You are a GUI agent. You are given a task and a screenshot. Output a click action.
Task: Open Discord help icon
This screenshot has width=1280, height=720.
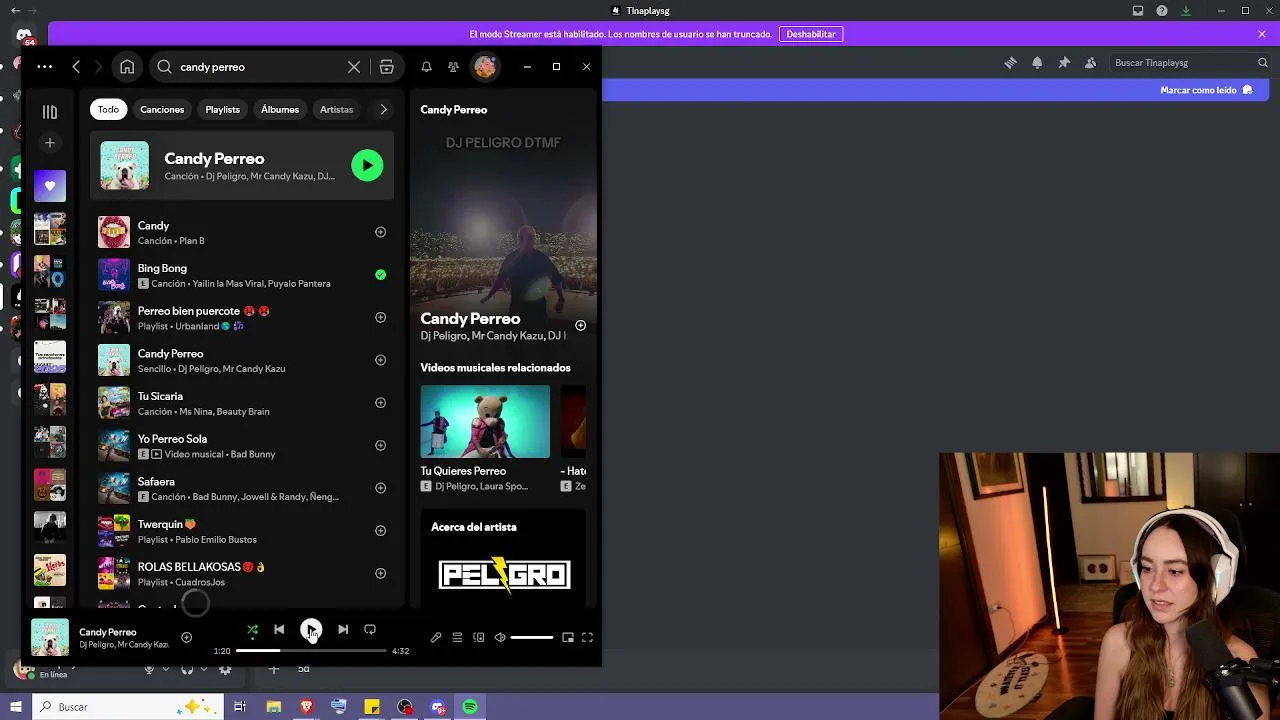pos(1162,11)
